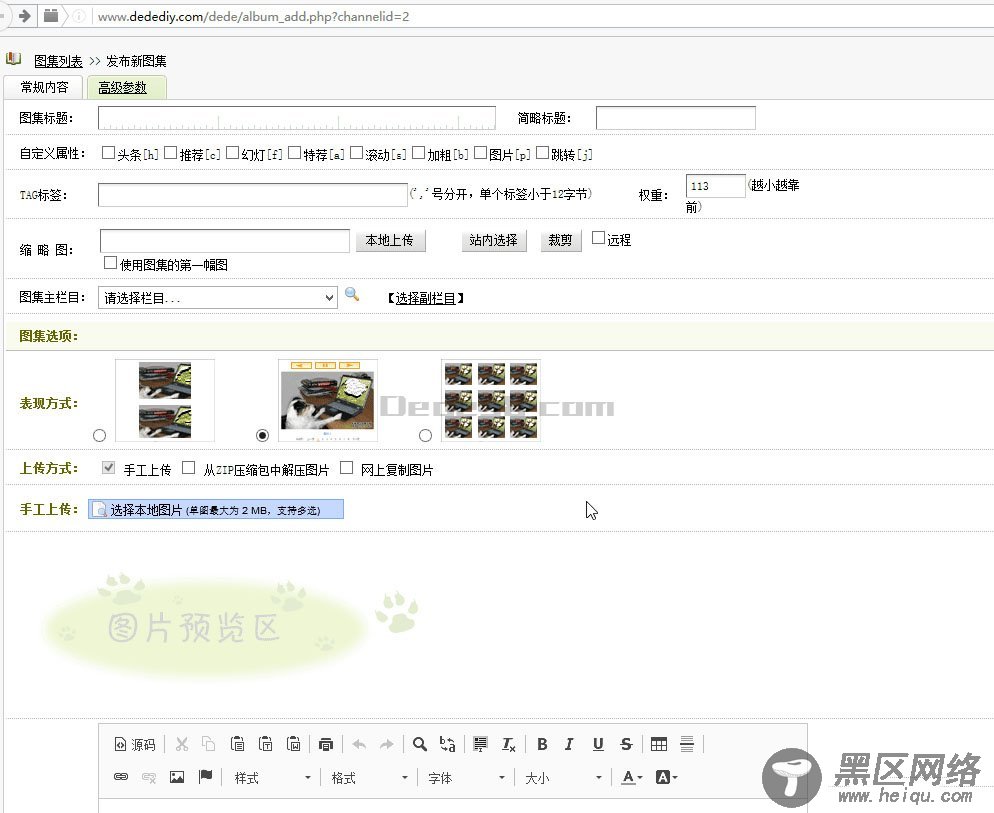994x813 pixels.
Task: Check 网上复制图片 option
Action: [x=346, y=467]
